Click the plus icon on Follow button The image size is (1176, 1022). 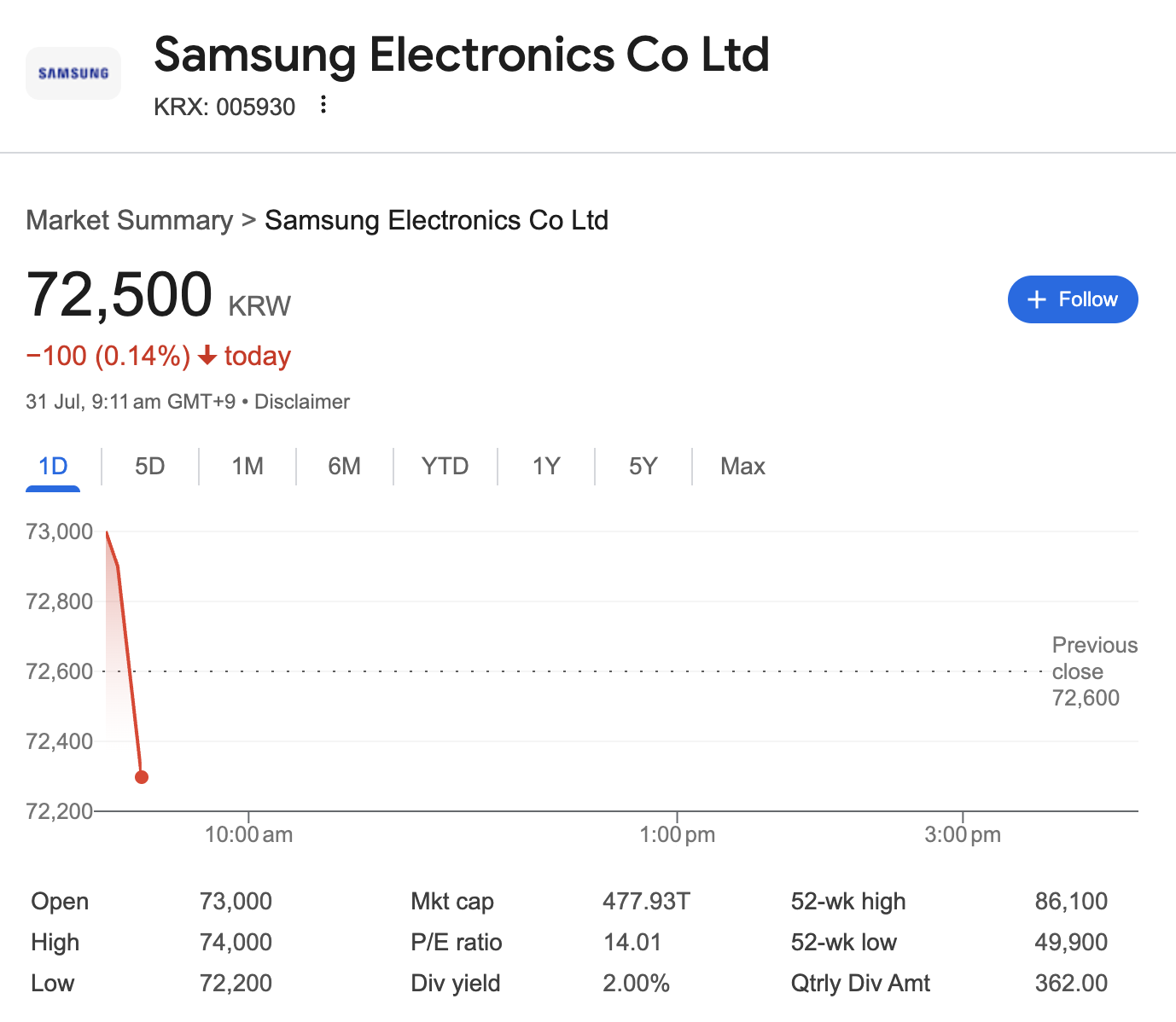click(1037, 299)
